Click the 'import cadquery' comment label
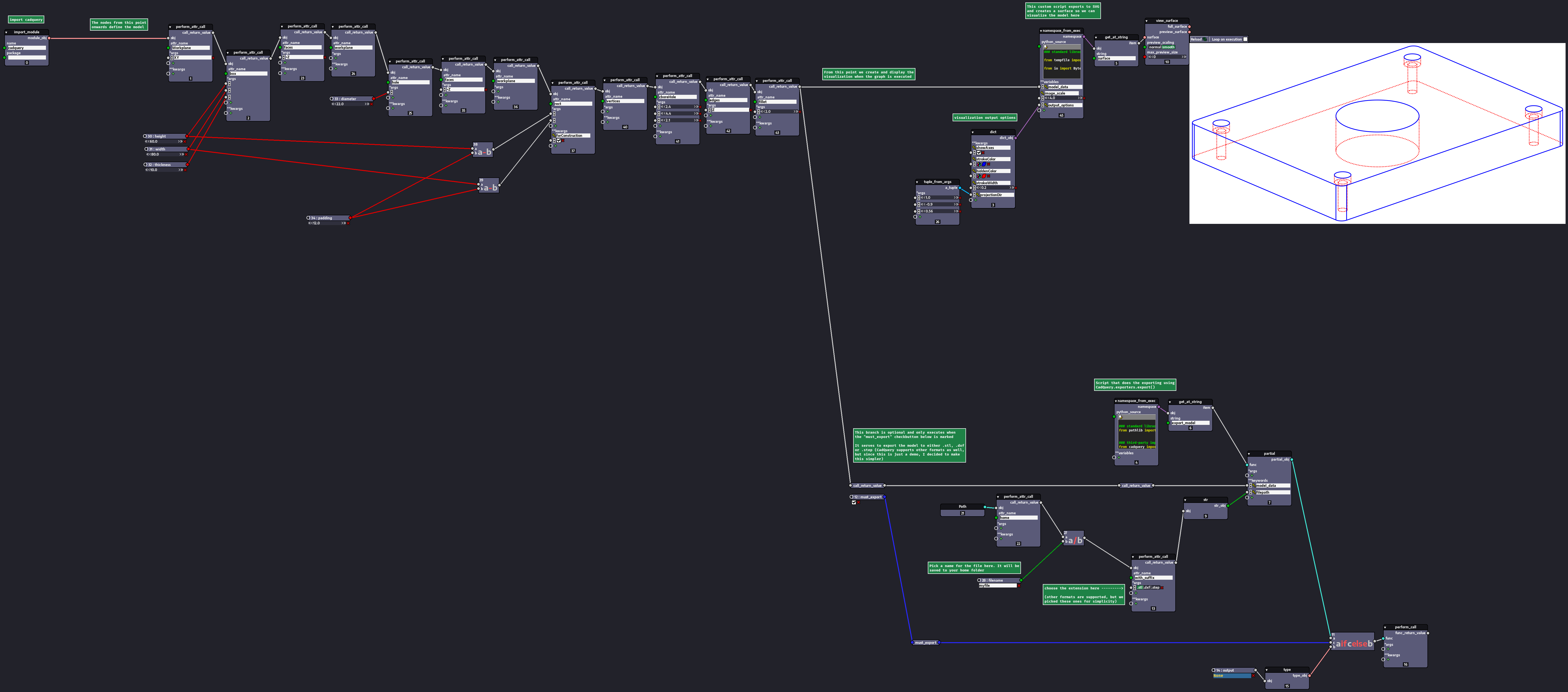 [26, 19]
